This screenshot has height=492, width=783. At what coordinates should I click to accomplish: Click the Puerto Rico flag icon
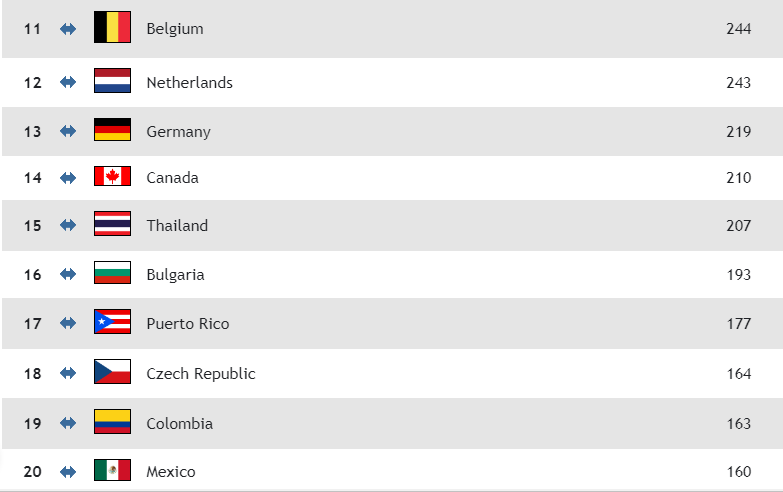(x=112, y=322)
